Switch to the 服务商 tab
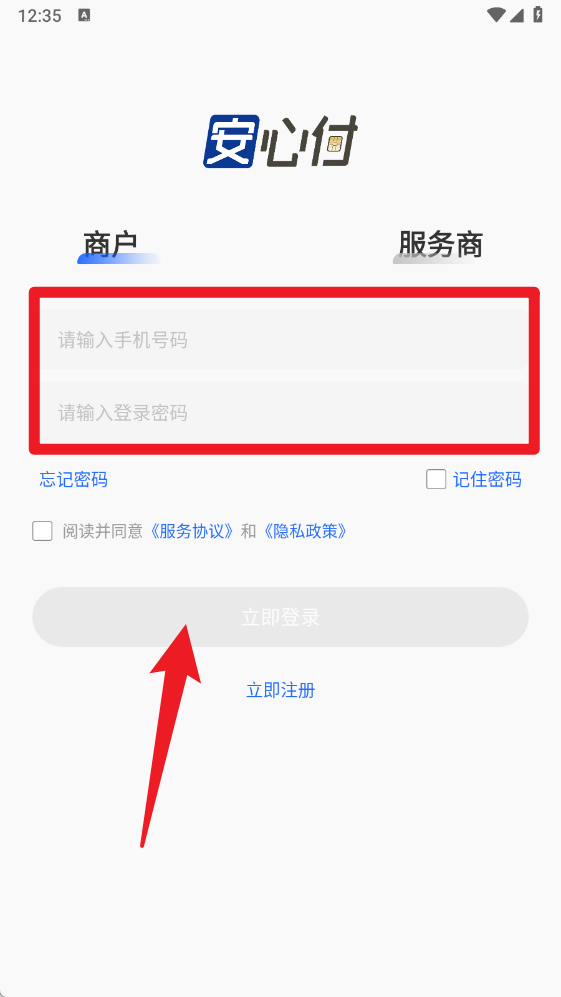Screen dimensions: 561x997 click(441, 245)
